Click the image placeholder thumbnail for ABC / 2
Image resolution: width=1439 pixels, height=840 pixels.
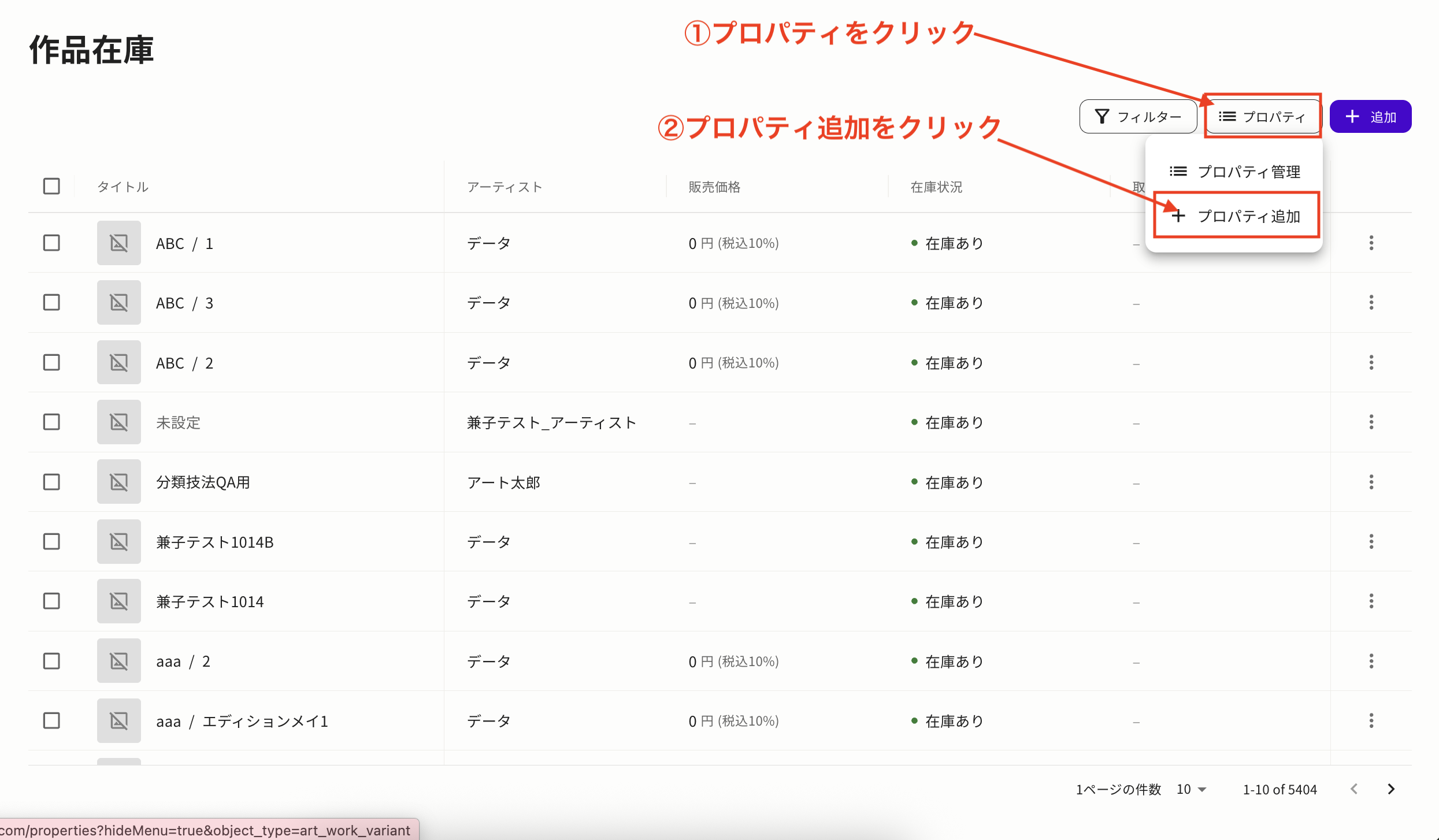pos(118,362)
